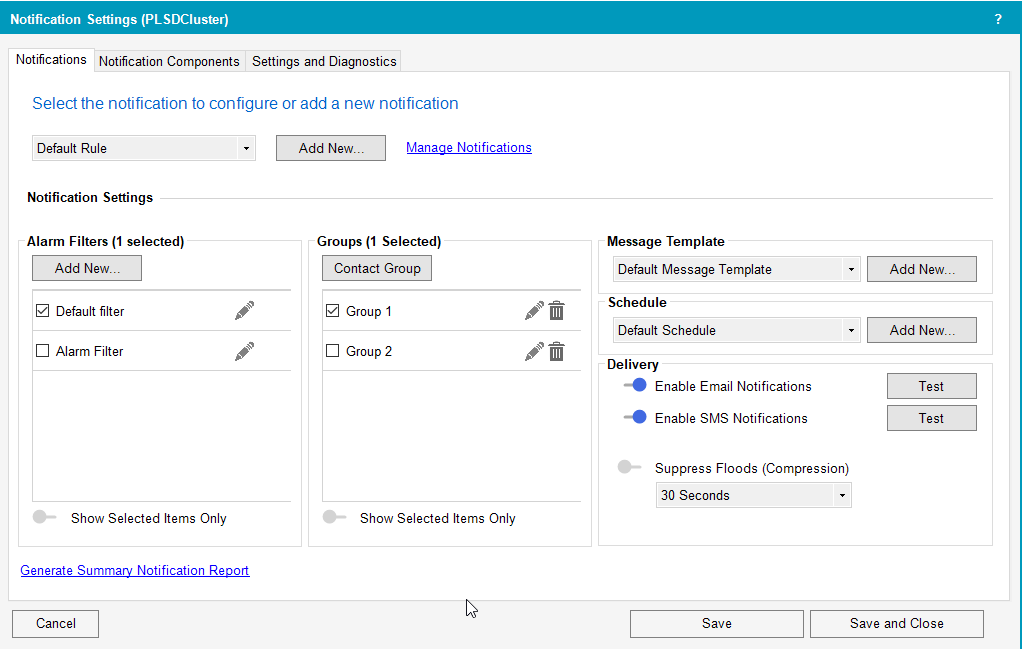
Task: Uncheck the Default filter checkbox
Action: point(42,311)
